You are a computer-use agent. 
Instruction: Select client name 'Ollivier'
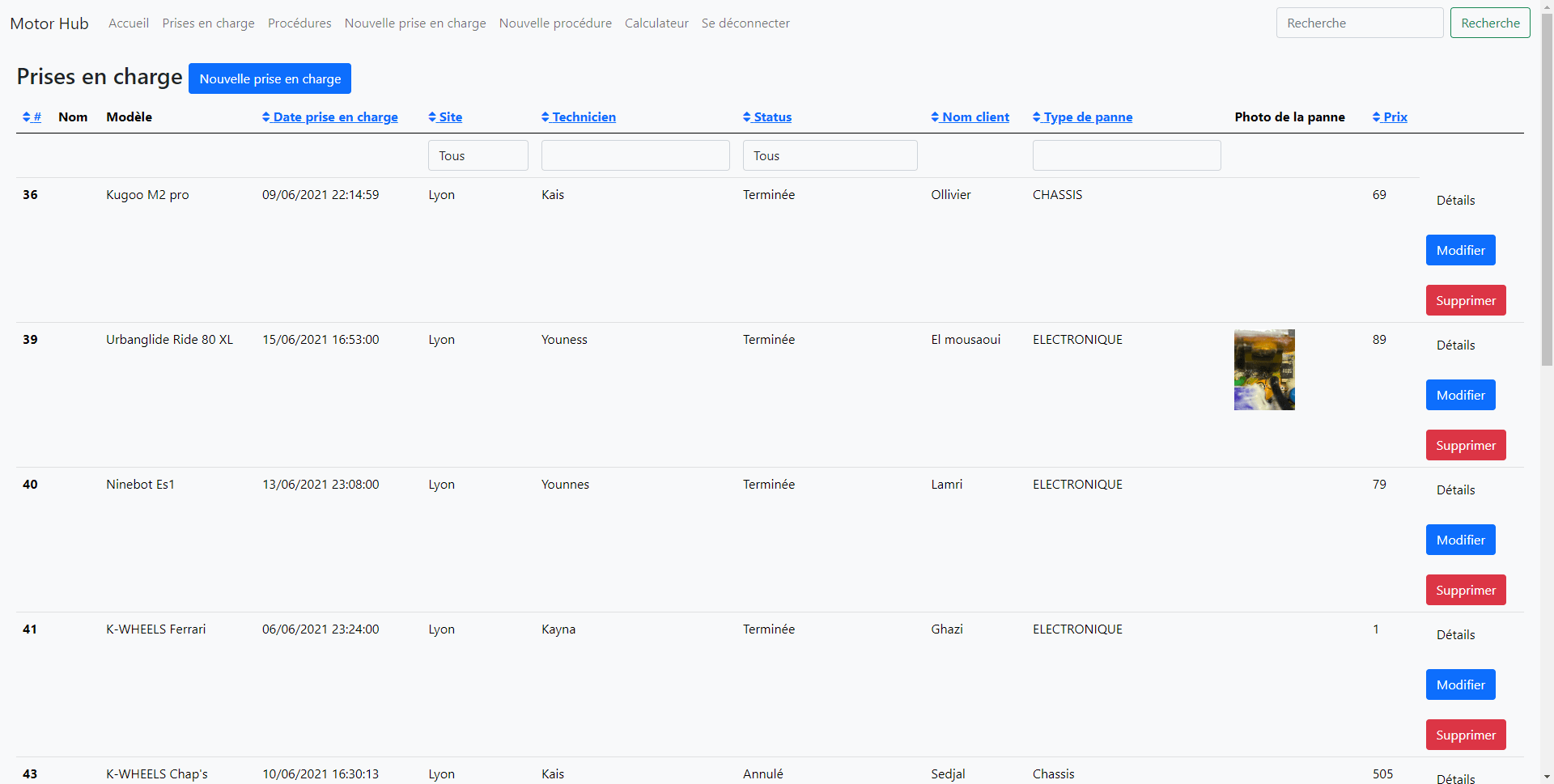pos(950,195)
